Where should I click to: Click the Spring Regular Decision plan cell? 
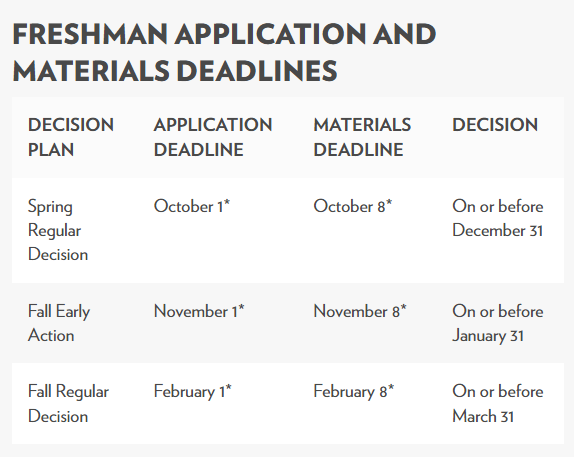58,231
